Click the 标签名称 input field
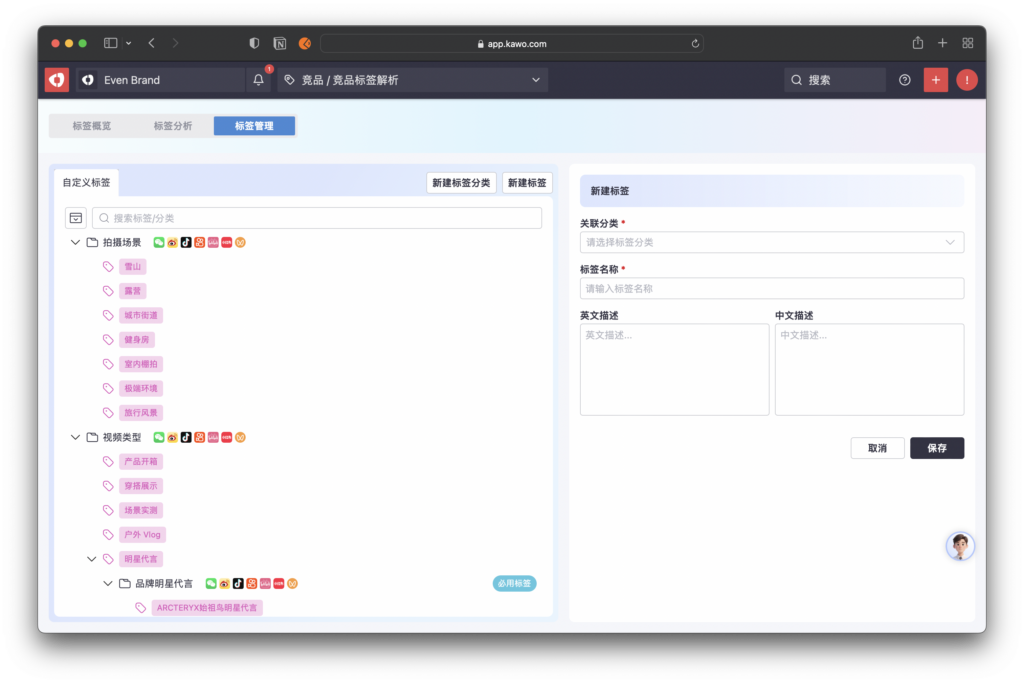Screen dimensions: 1024x683 tap(771, 288)
